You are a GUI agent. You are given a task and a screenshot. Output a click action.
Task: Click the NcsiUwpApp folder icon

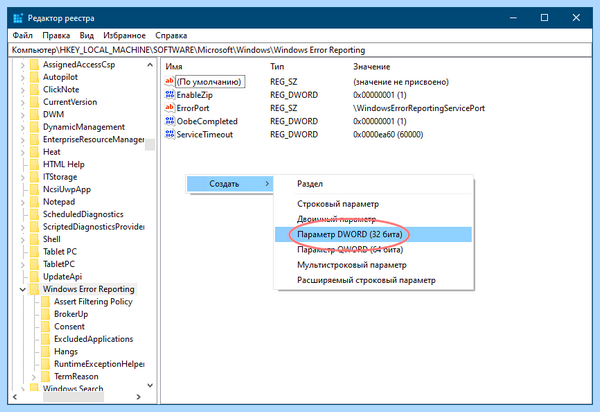(x=34, y=189)
